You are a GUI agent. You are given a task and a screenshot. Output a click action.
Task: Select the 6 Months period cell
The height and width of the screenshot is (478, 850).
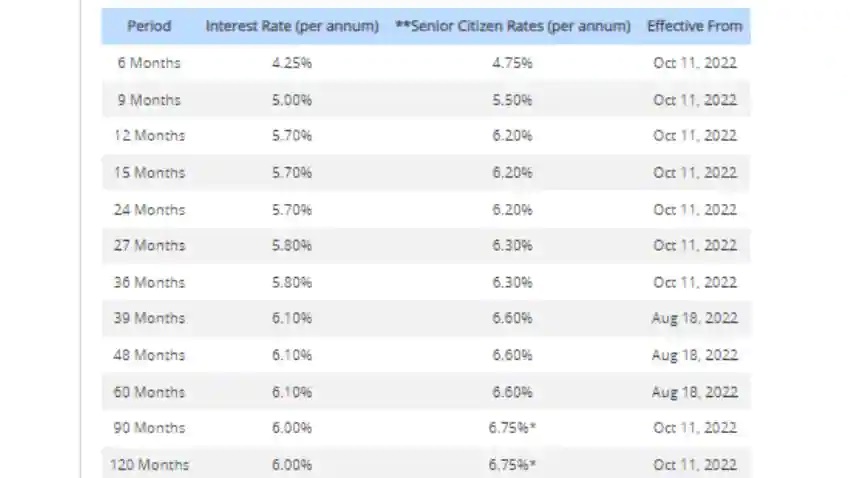click(x=149, y=63)
